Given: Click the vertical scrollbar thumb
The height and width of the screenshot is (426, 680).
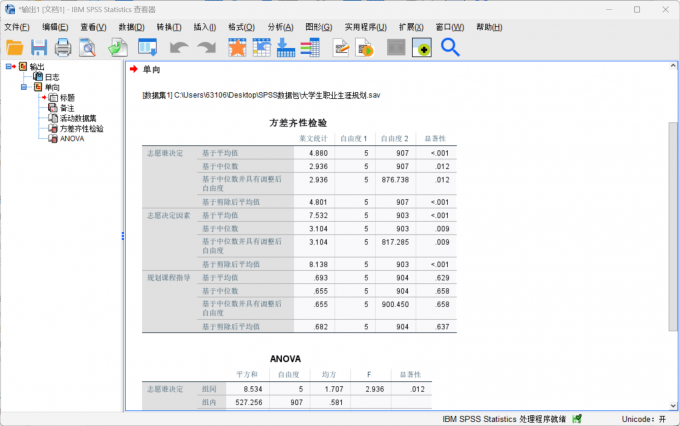Looking at the screenshot, I should tap(673, 226).
